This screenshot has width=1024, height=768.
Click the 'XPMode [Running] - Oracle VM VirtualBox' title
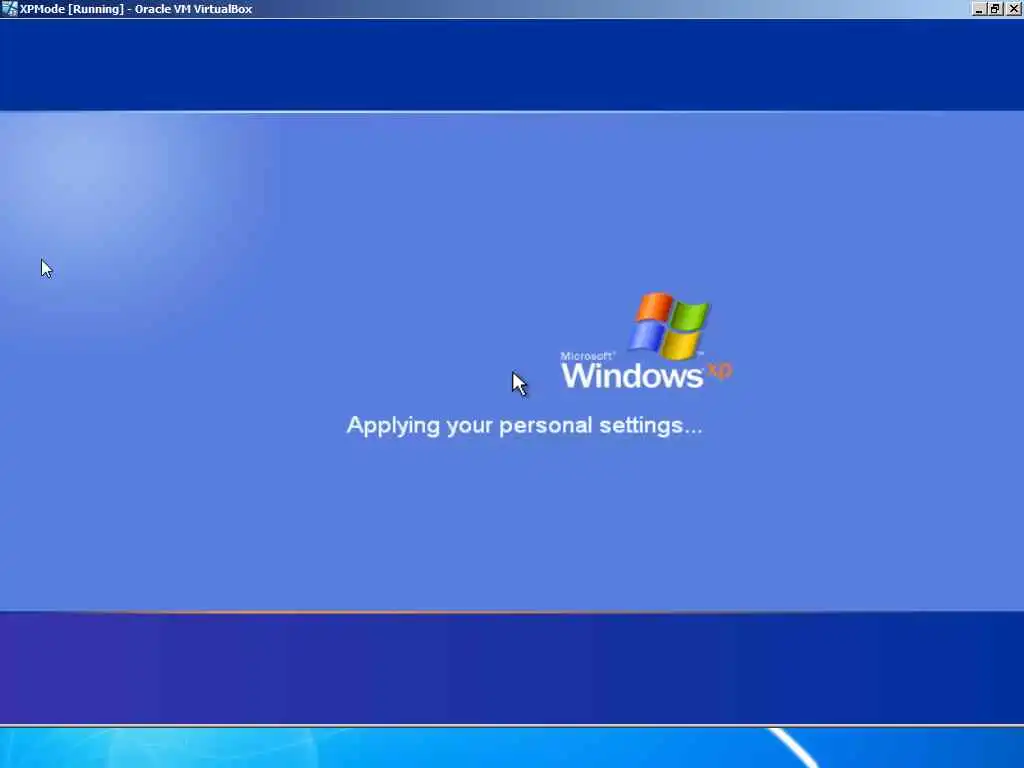[x=136, y=9]
